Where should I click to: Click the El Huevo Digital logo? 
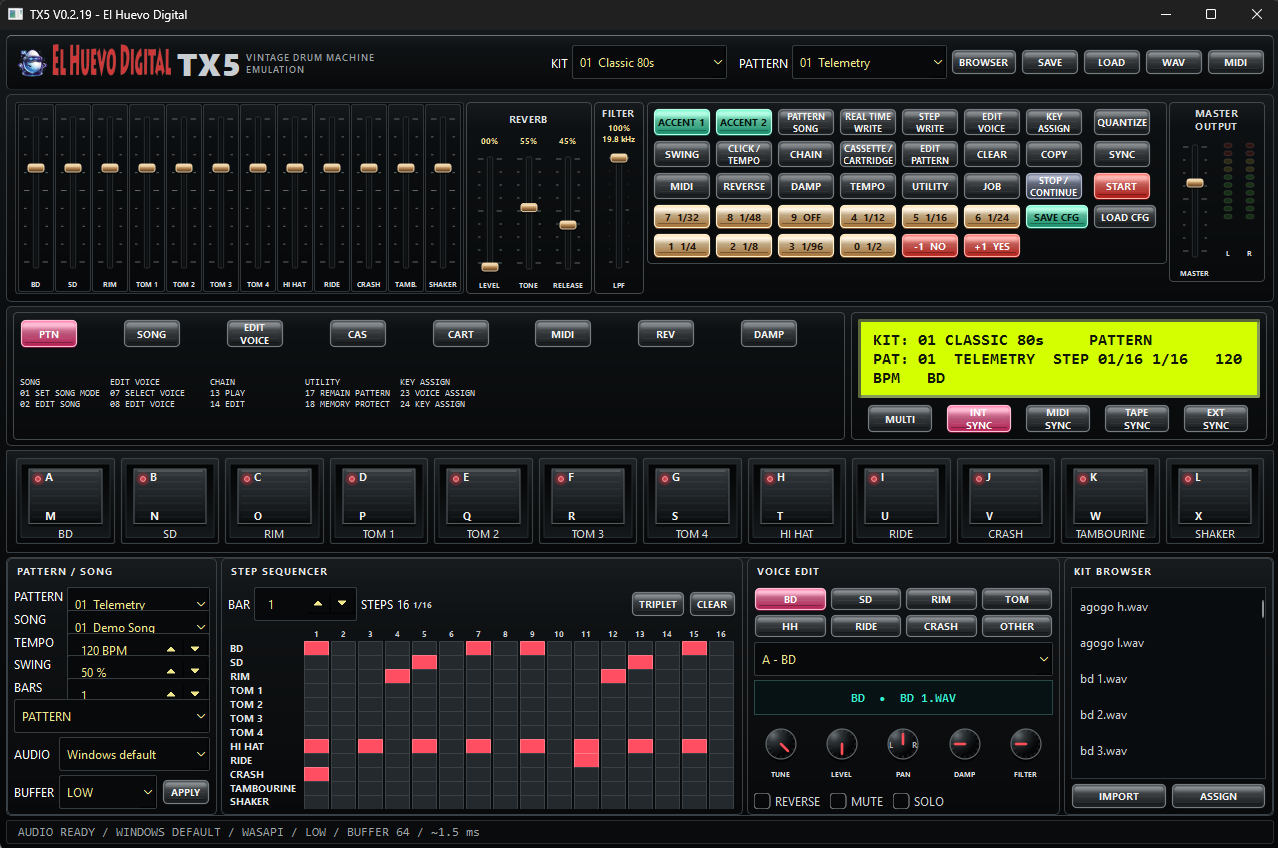95,62
